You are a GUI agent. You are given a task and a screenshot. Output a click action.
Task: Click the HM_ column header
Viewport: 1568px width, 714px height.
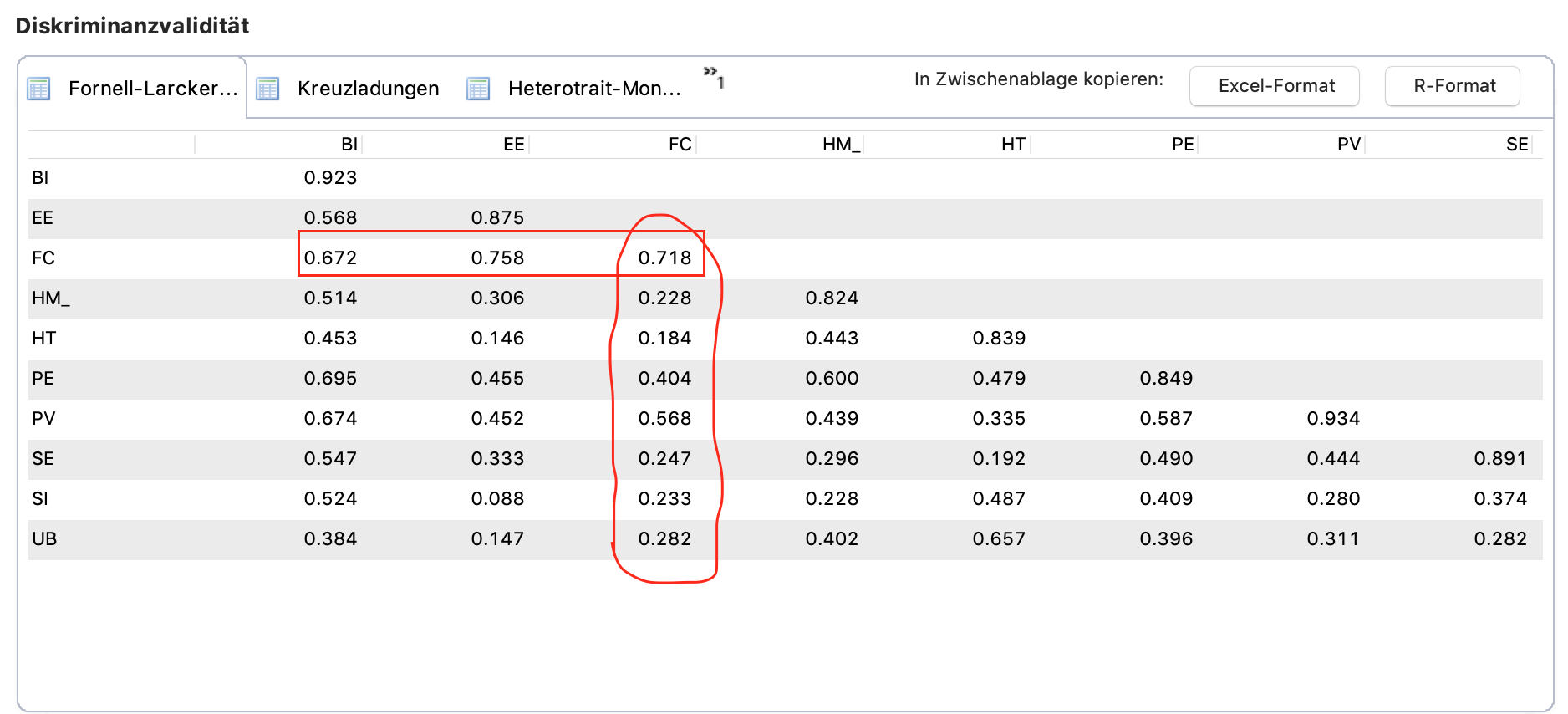click(x=841, y=145)
